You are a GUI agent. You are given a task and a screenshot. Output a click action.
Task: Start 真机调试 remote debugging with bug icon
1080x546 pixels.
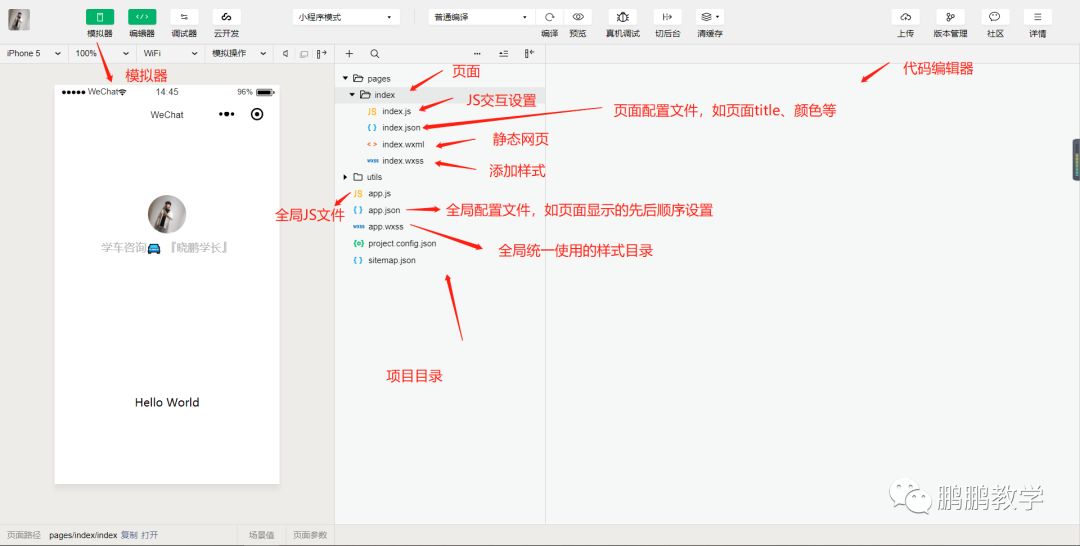coord(622,17)
